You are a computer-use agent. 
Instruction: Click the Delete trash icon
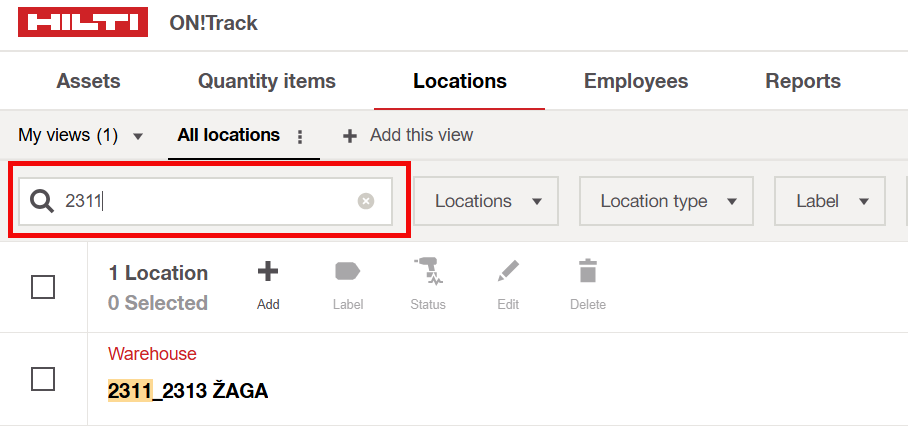click(x=588, y=271)
